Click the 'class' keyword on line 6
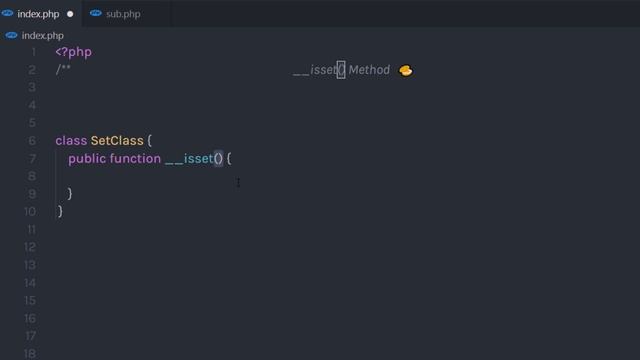 pyautogui.click(x=71, y=141)
